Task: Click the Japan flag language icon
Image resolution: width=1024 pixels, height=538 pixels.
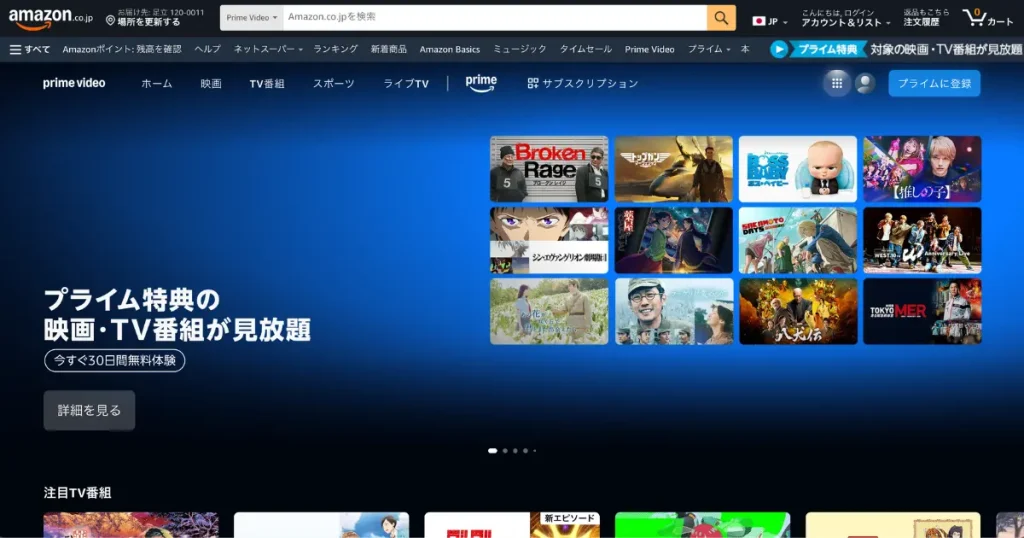Action: [x=758, y=21]
